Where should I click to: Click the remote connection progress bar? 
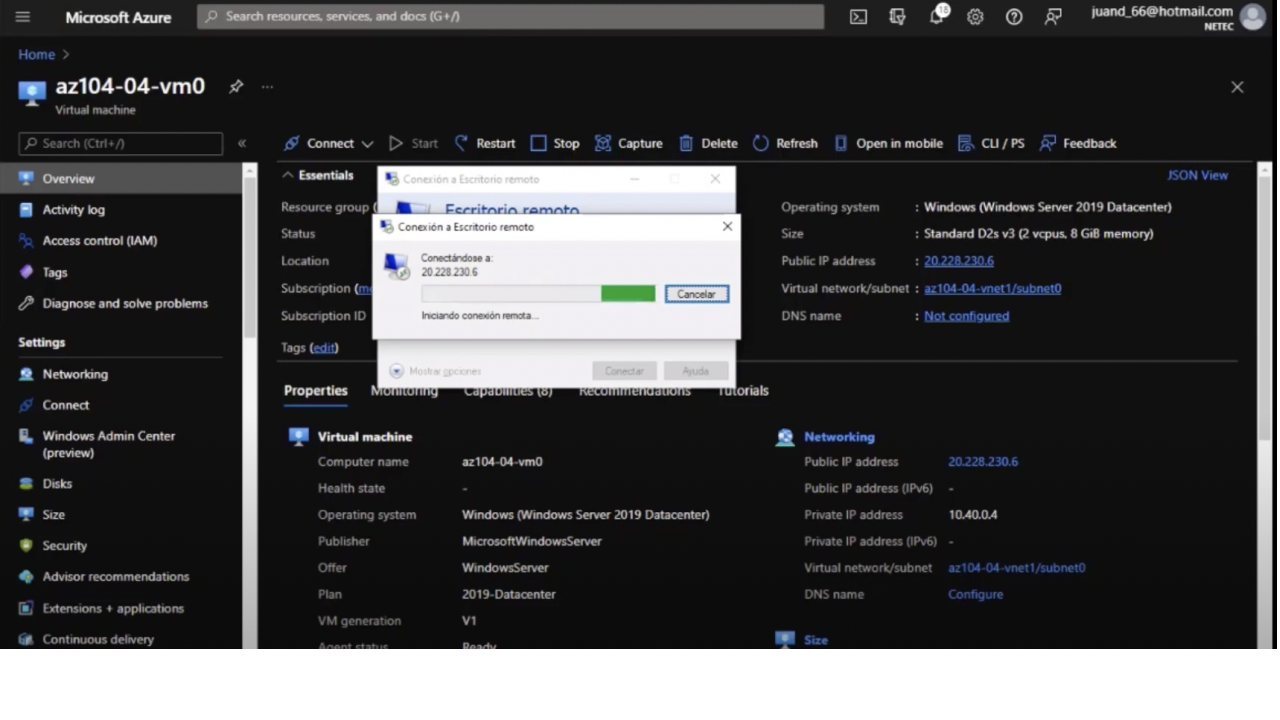[538, 293]
